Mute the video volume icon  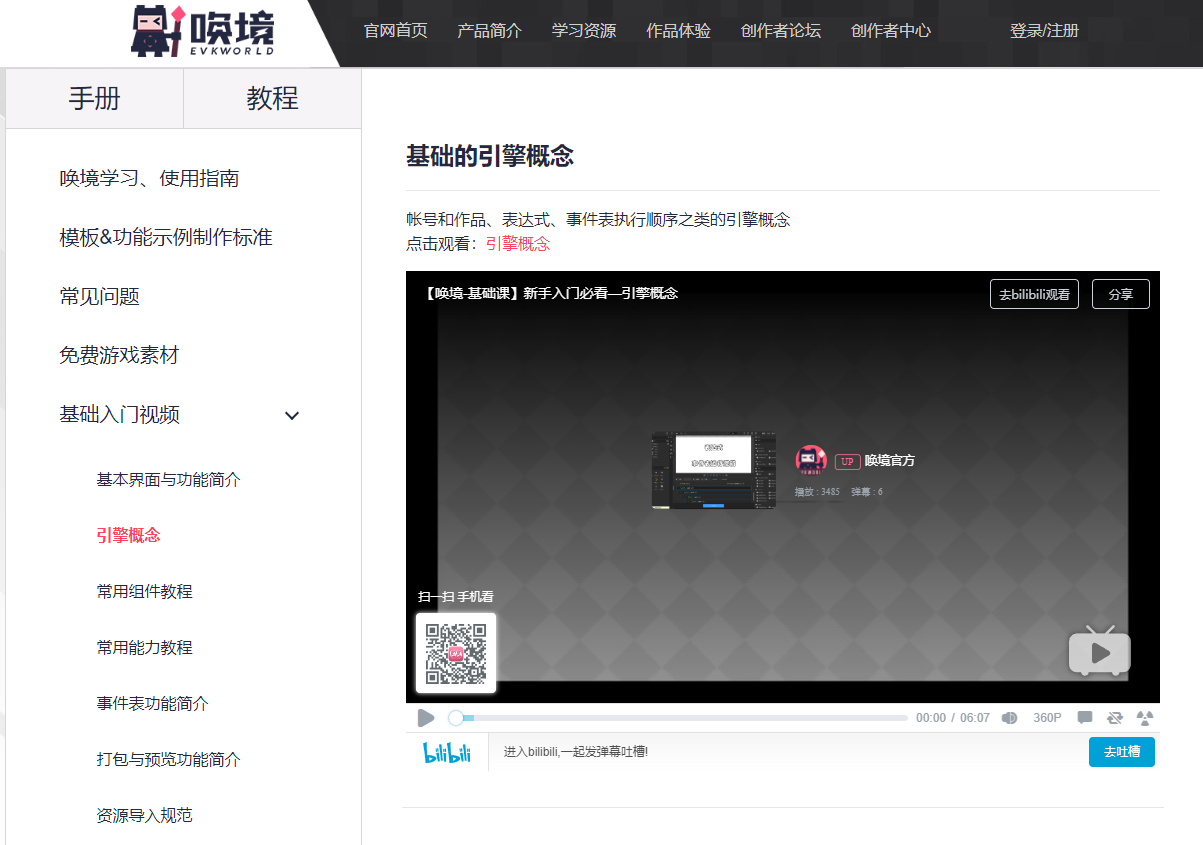pos(1010,718)
